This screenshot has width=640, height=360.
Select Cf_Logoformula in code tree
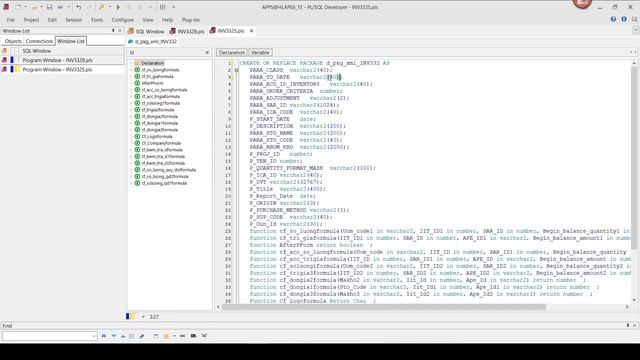coord(157,137)
